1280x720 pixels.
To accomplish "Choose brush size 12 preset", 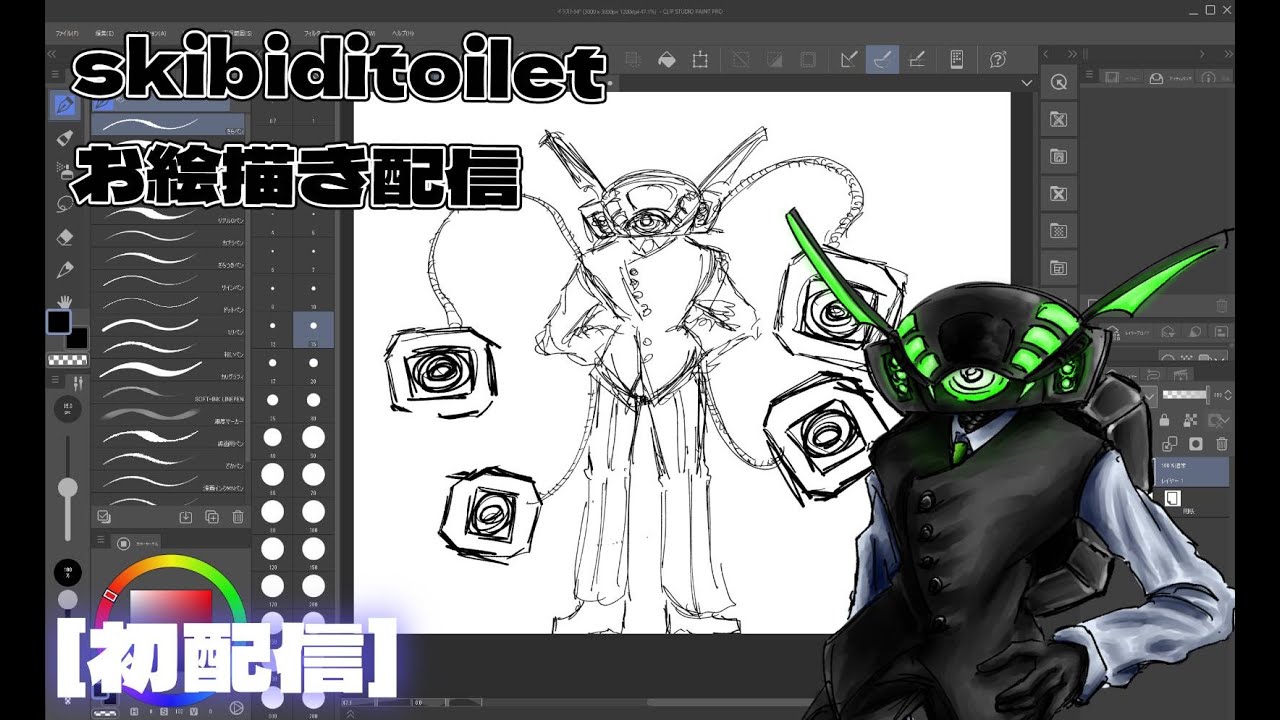I will [272, 328].
